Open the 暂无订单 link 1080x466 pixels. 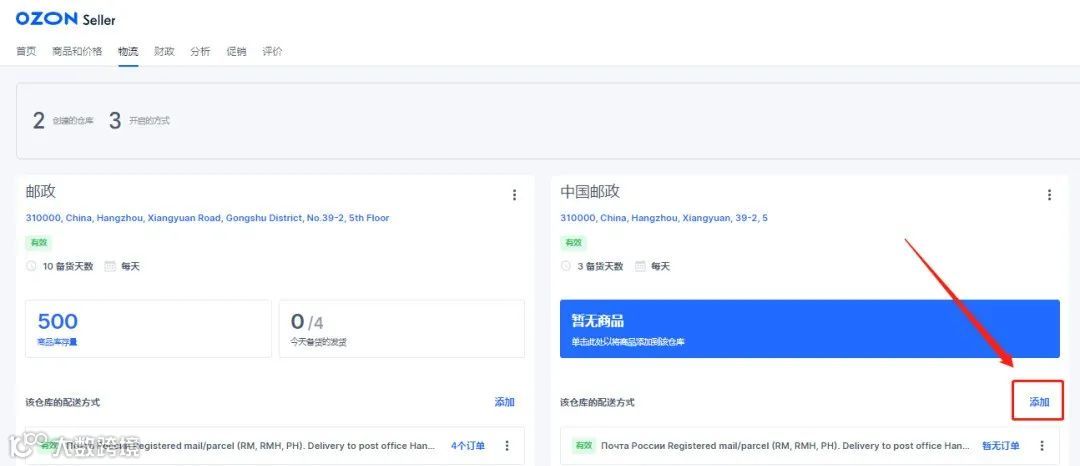[x=1001, y=446]
